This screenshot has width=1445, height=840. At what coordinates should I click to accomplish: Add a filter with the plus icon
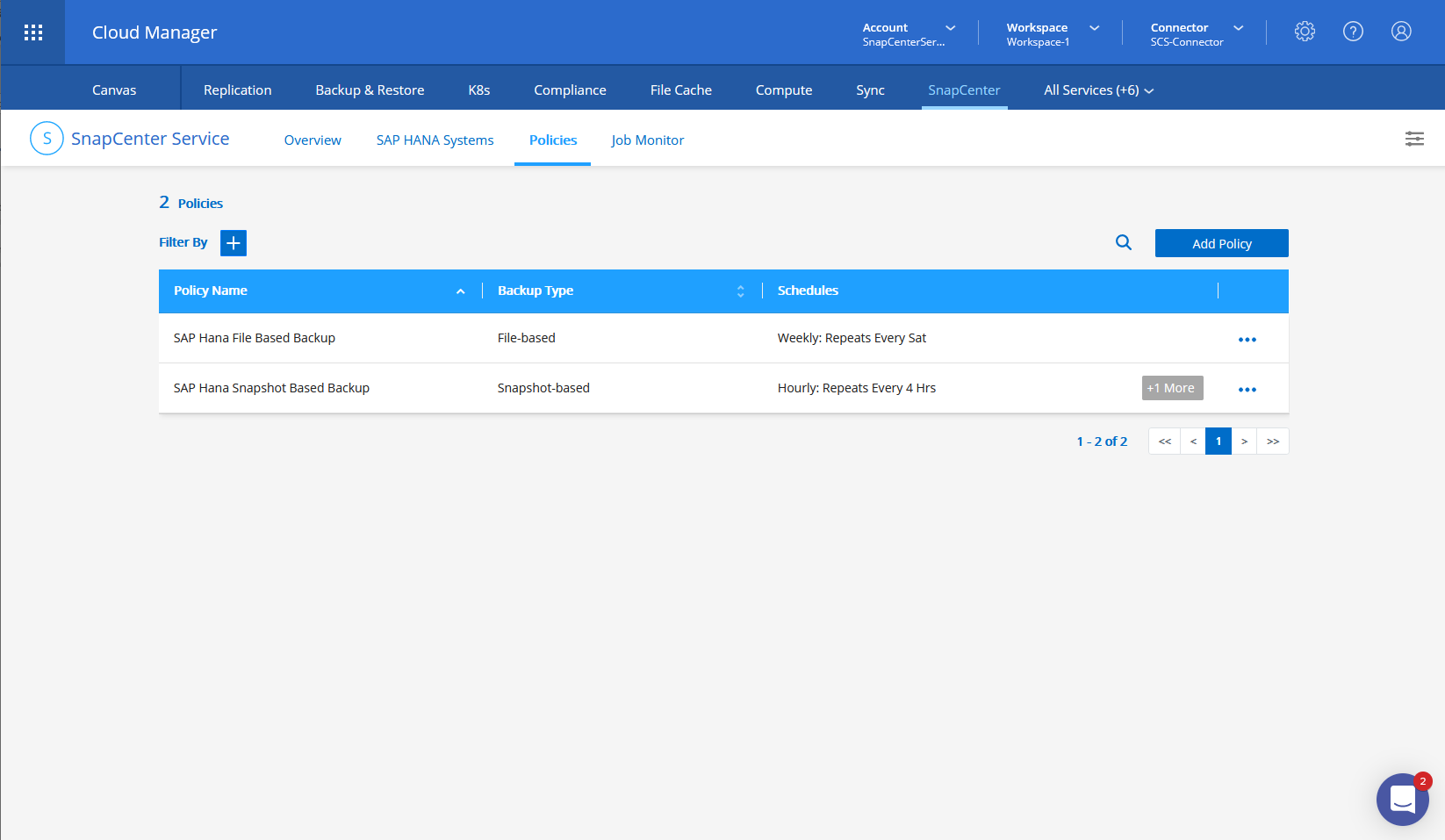[234, 243]
